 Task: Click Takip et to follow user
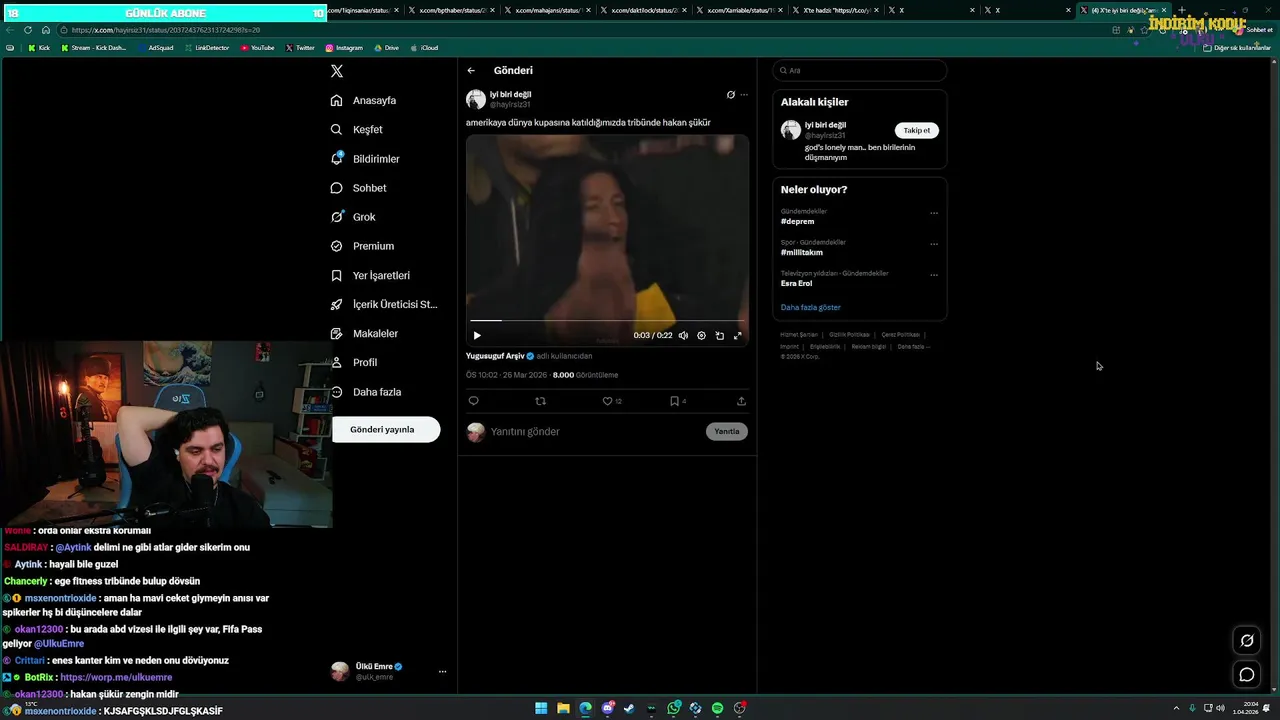click(x=917, y=130)
